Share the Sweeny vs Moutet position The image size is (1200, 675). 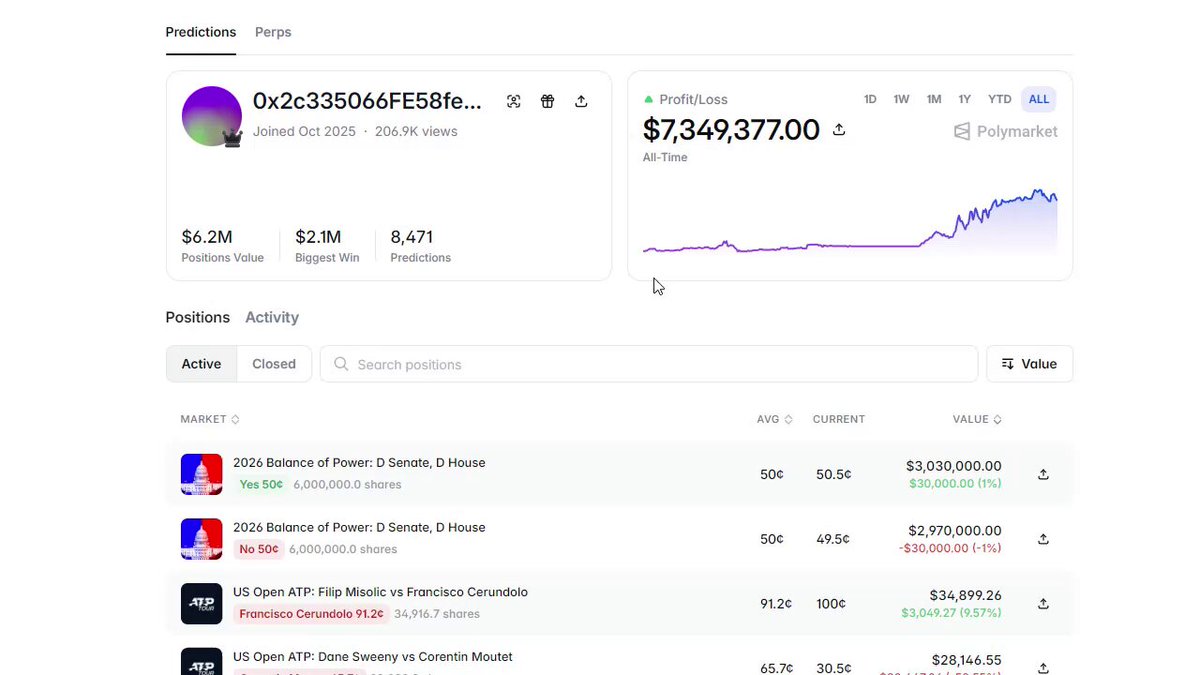(x=1043, y=668)
